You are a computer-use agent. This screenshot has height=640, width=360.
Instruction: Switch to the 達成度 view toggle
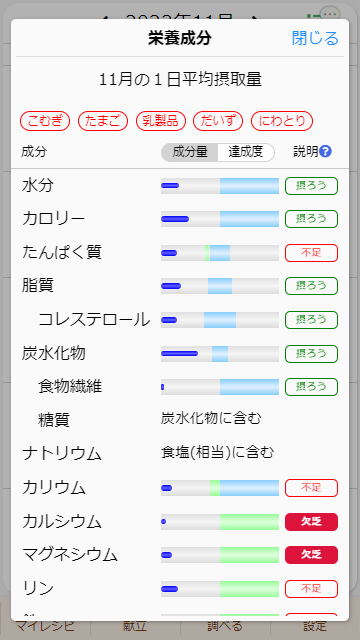246,152
